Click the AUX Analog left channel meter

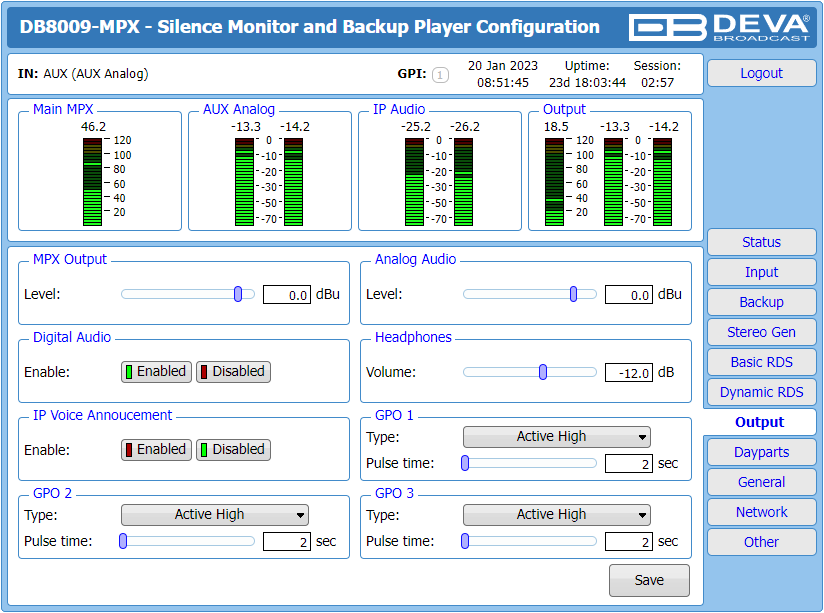[244, 182]
